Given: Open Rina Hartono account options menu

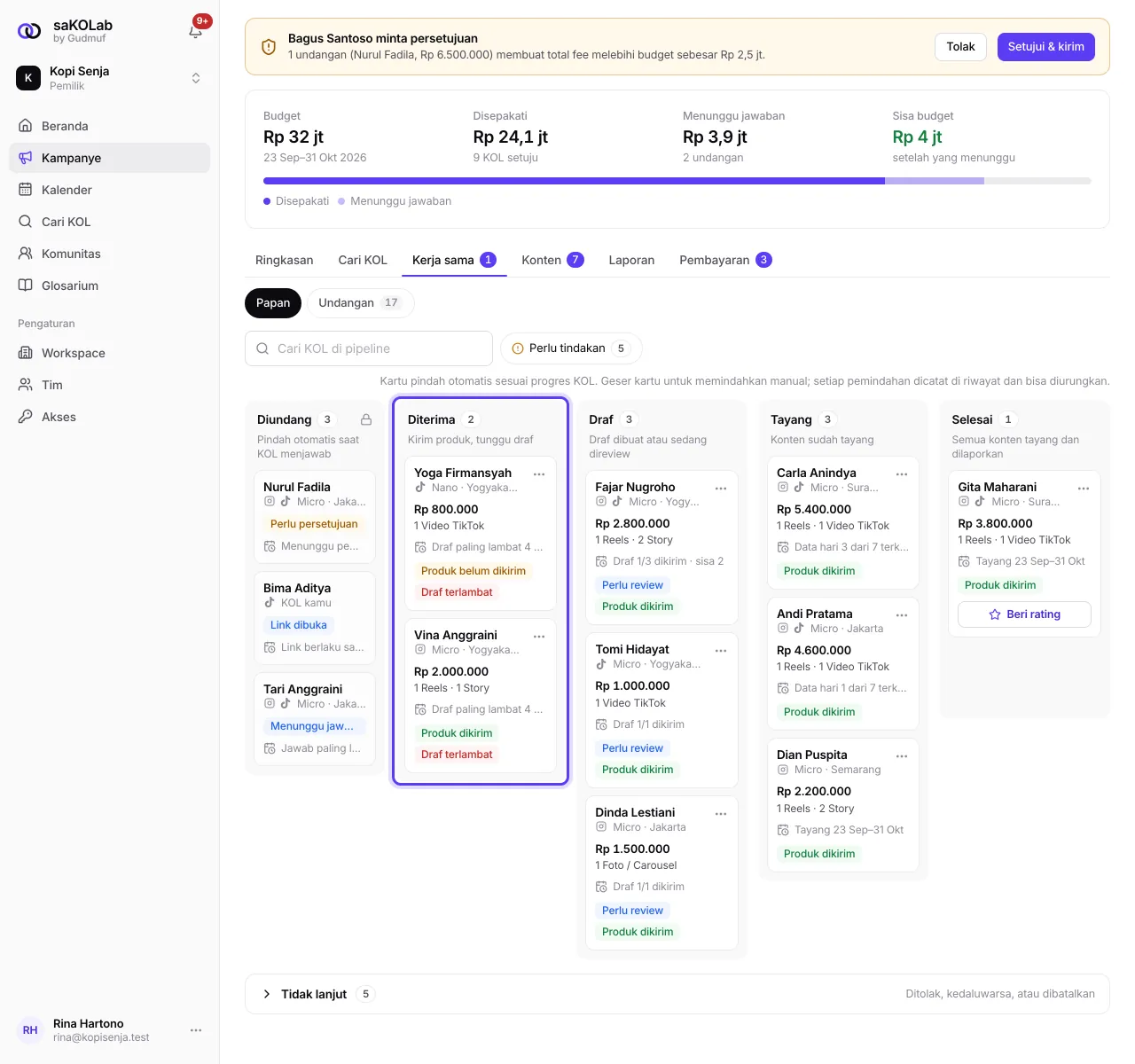Looking at the screenshot, I should [196, 1030].
